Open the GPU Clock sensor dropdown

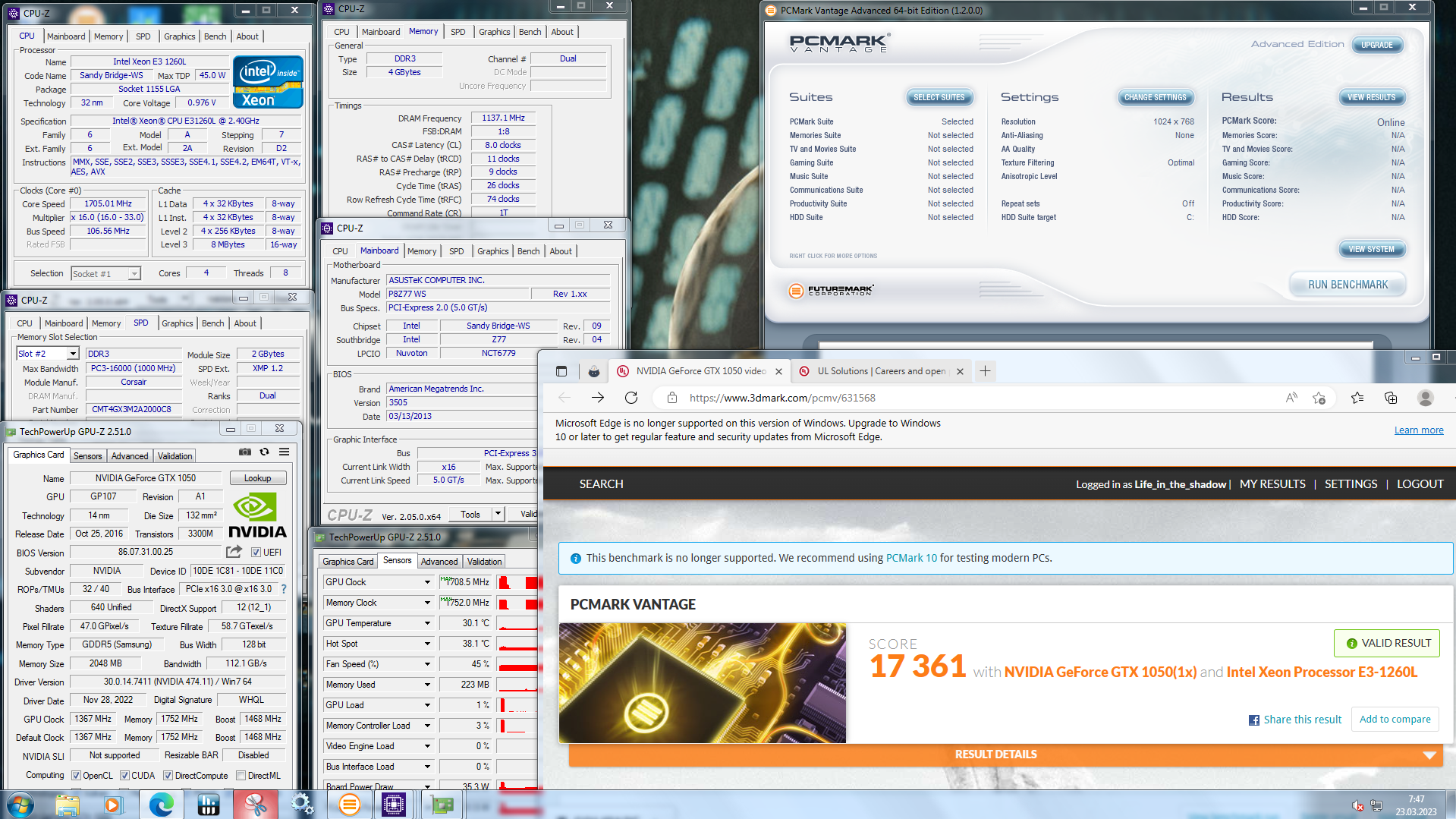click(x=427, y=582)
